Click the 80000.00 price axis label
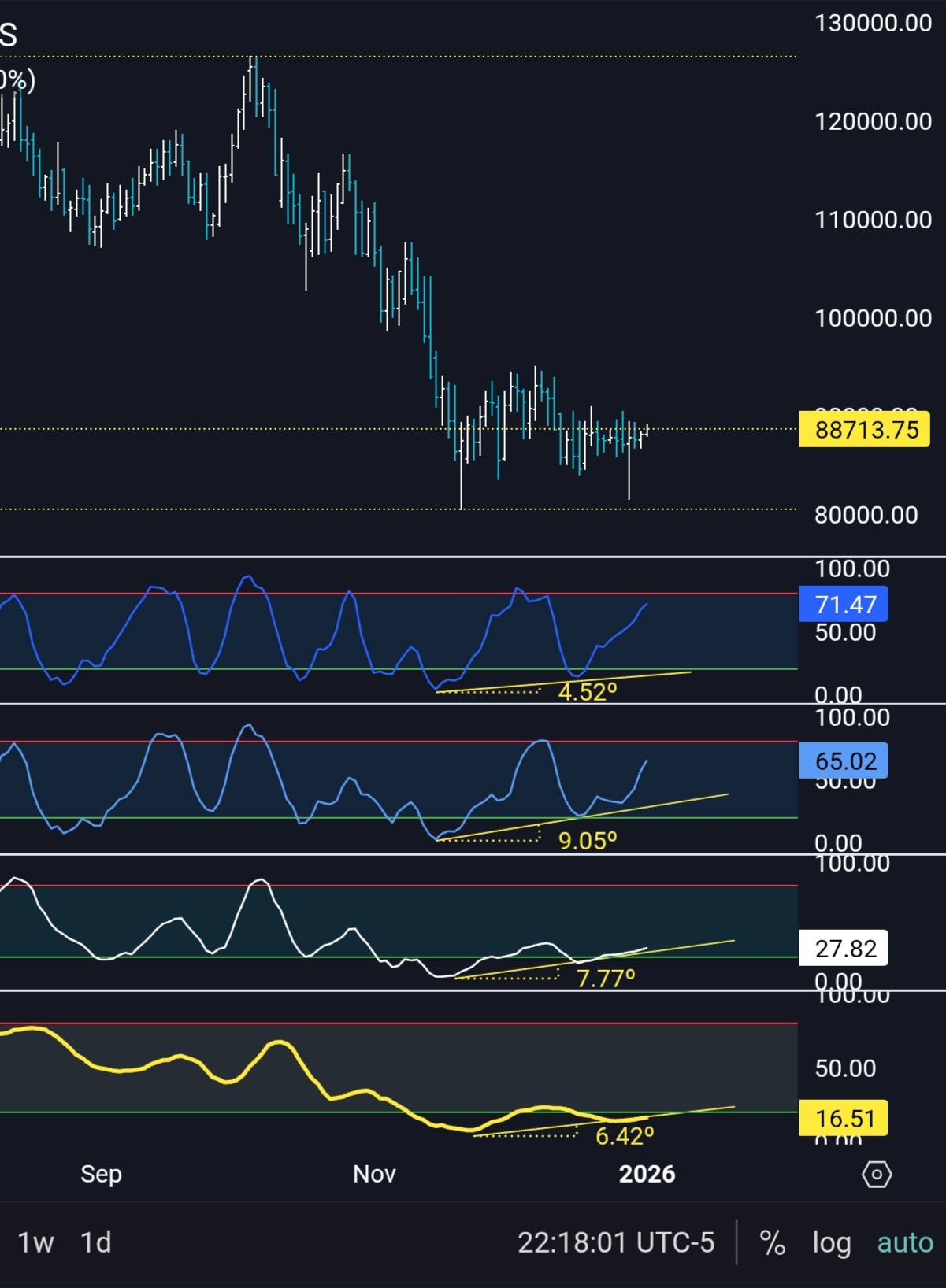Viewport: 946px width, 1288px height. (866, 515)
